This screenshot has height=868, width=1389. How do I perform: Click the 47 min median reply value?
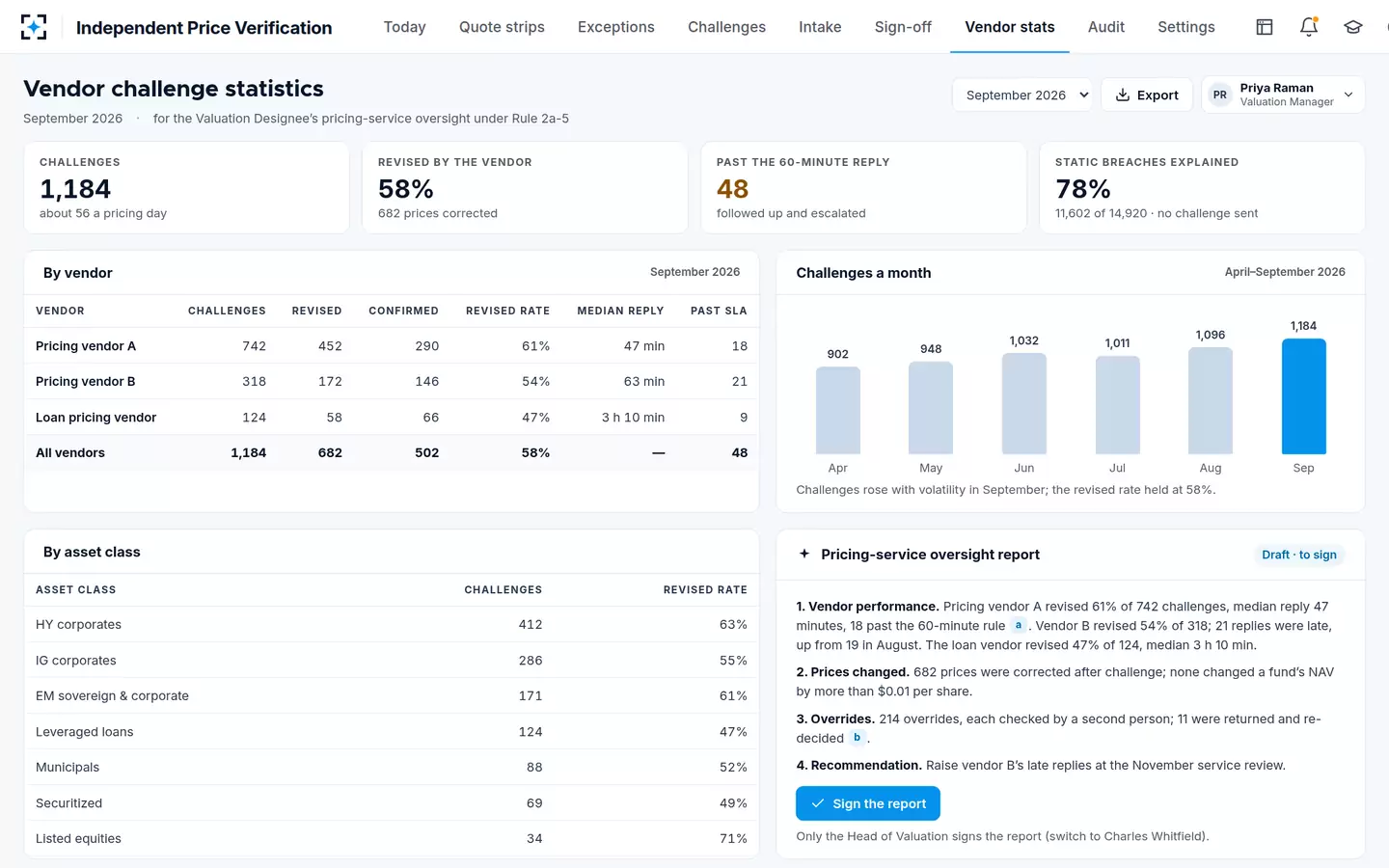(644, 346)
